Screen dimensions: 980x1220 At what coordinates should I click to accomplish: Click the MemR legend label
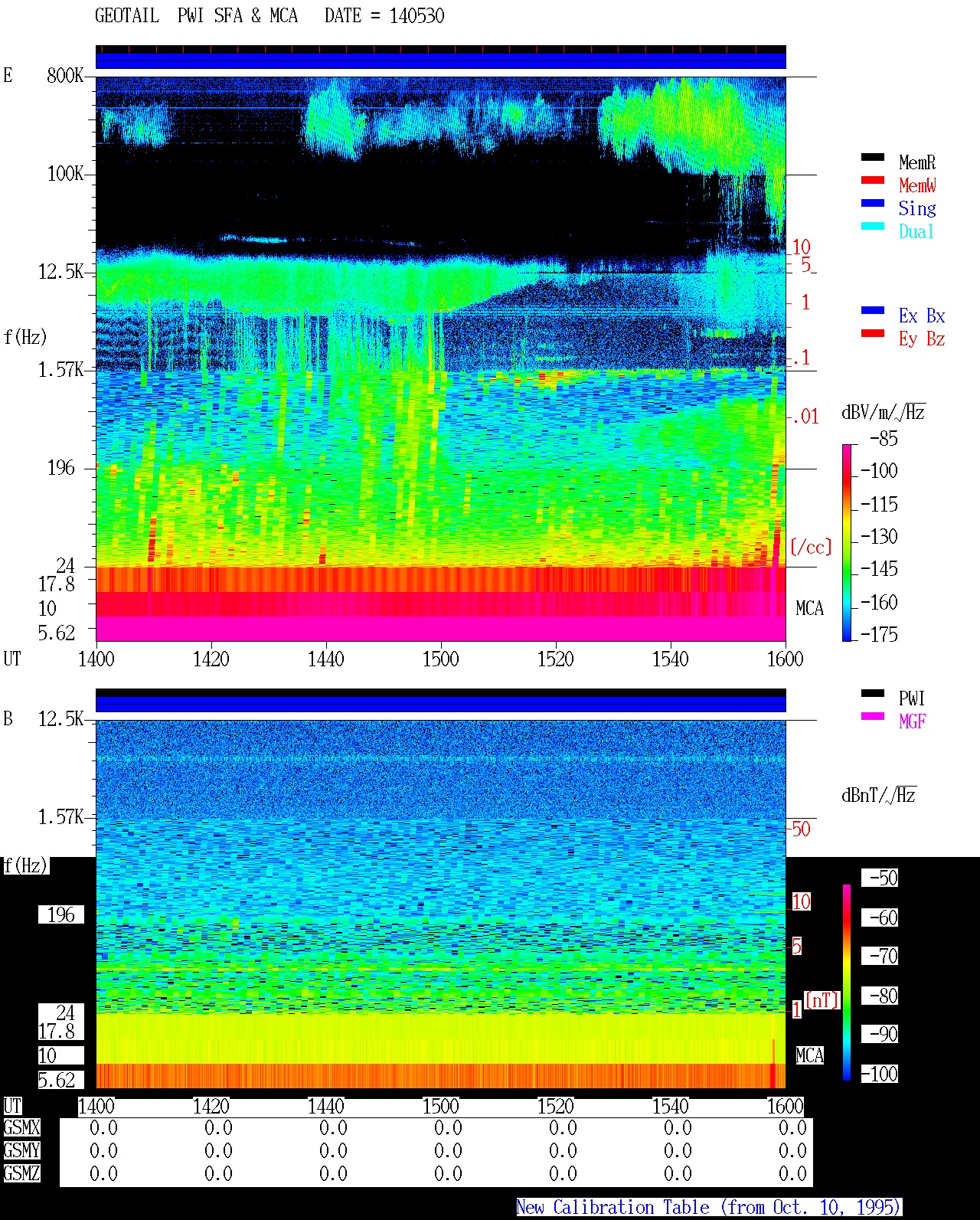917,162
